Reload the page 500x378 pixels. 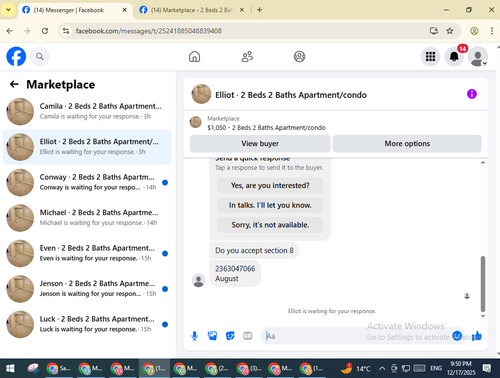tap(45, 31)
